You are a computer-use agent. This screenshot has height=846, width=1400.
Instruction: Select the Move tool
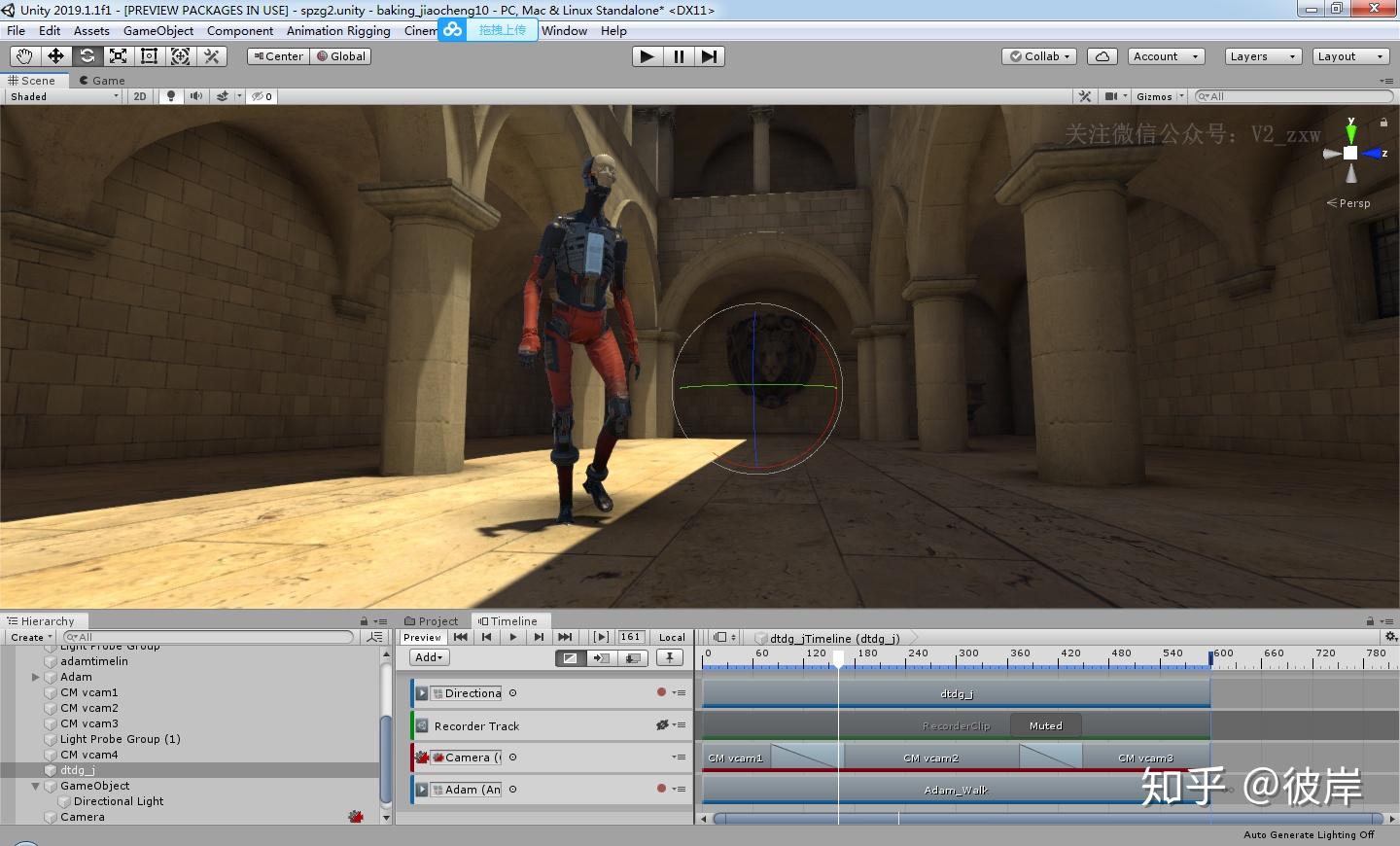pos(55,56)
